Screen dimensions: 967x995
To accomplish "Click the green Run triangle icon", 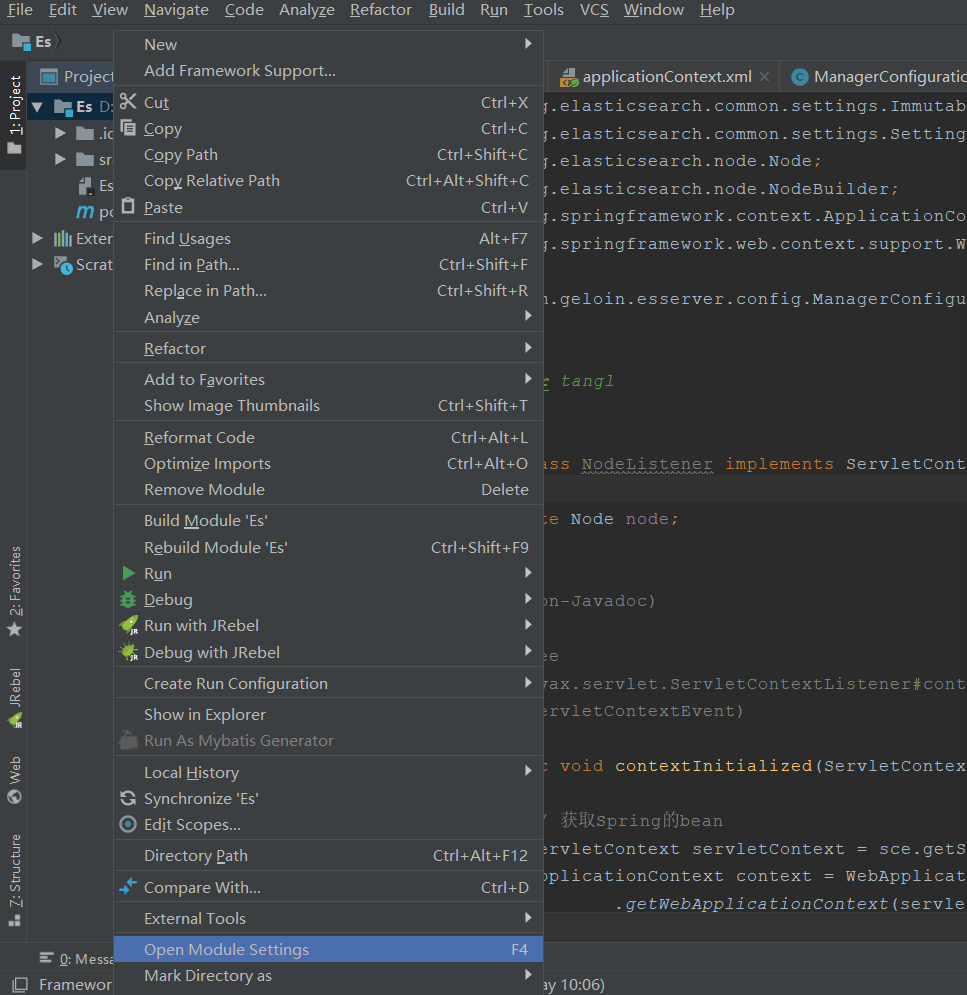I will [128, 573].
